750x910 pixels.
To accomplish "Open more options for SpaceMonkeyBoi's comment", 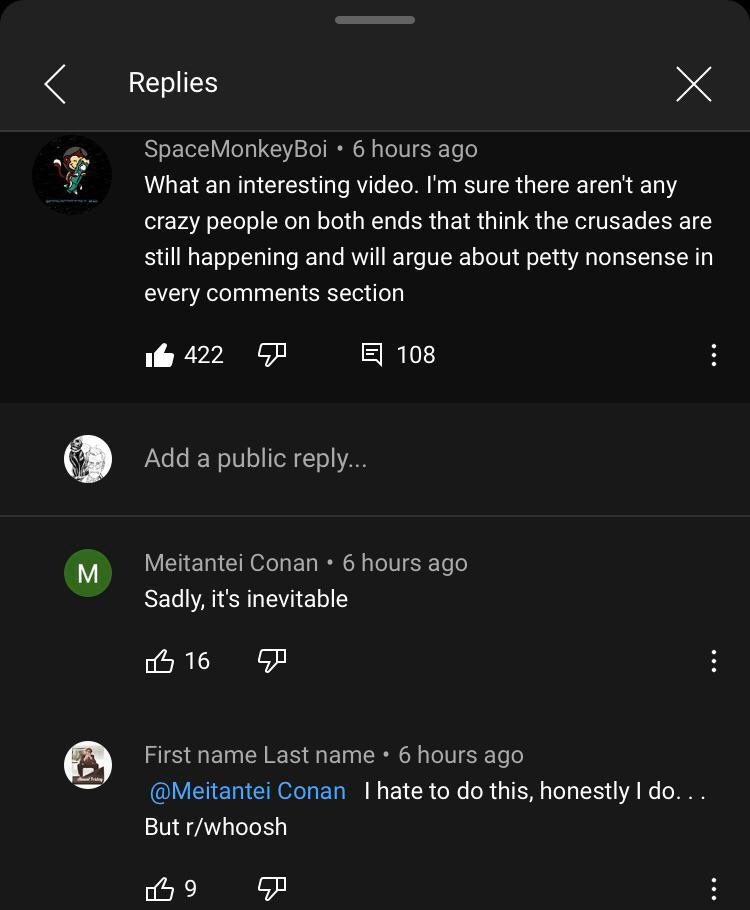I will [713, 355].
